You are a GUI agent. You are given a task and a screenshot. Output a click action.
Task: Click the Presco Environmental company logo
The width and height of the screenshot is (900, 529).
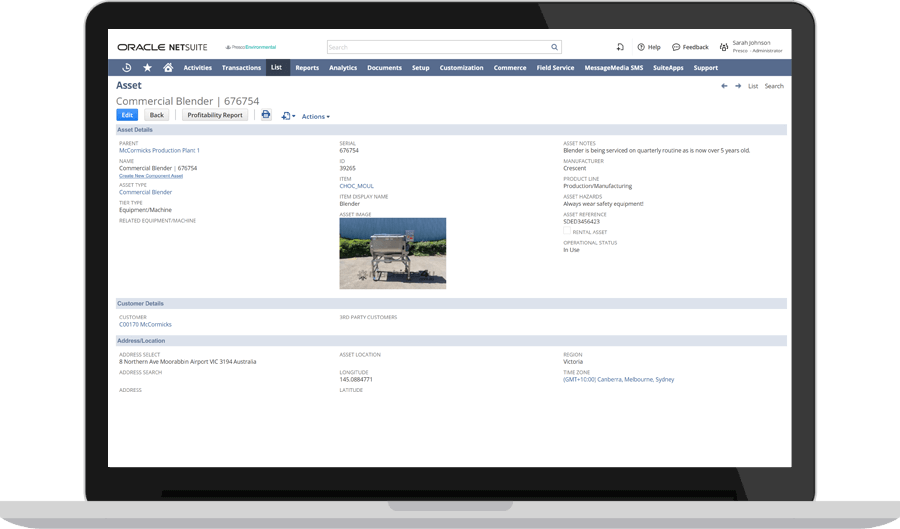(251, 47)
